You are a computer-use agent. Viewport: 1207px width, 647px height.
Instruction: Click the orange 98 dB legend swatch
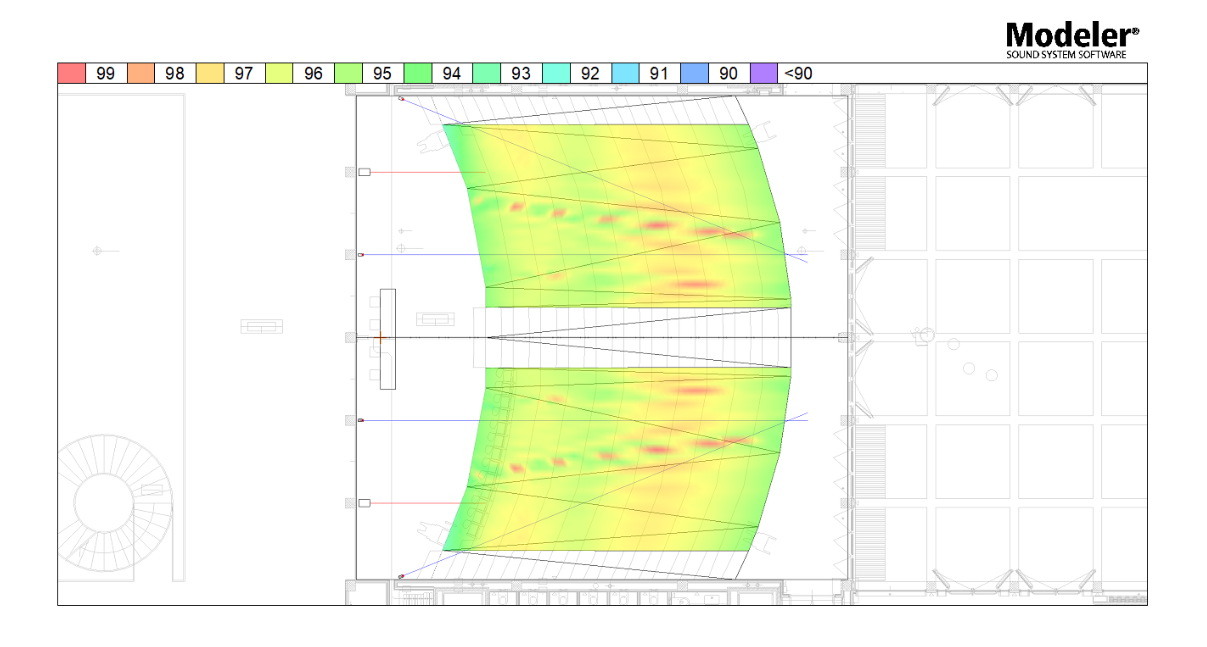coord(141,73)
